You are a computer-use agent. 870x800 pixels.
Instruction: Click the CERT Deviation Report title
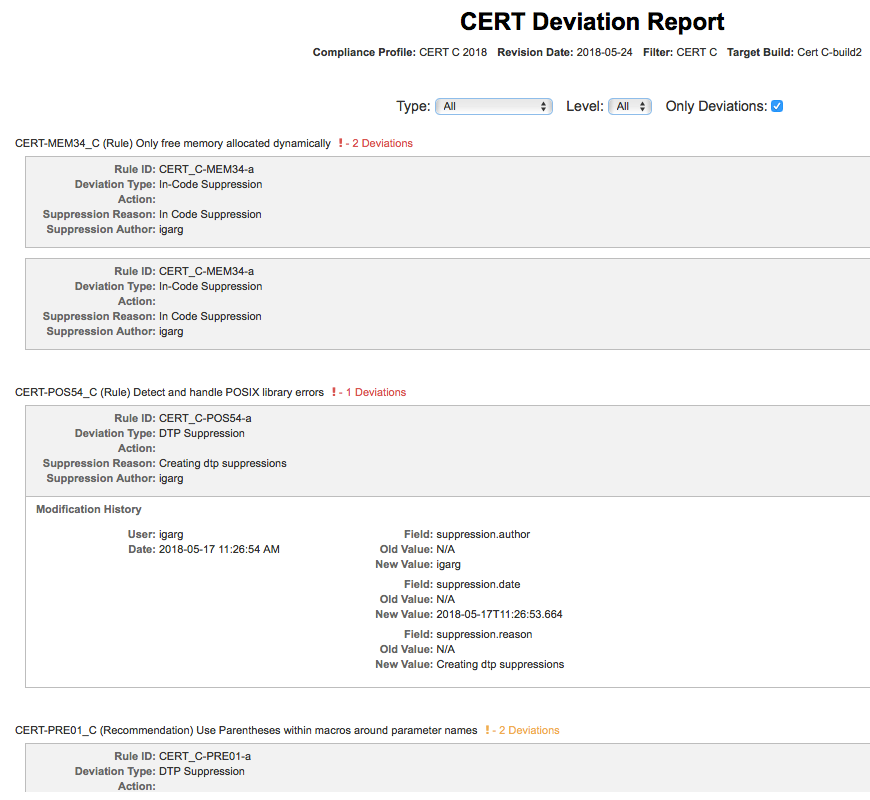[592, 22]
